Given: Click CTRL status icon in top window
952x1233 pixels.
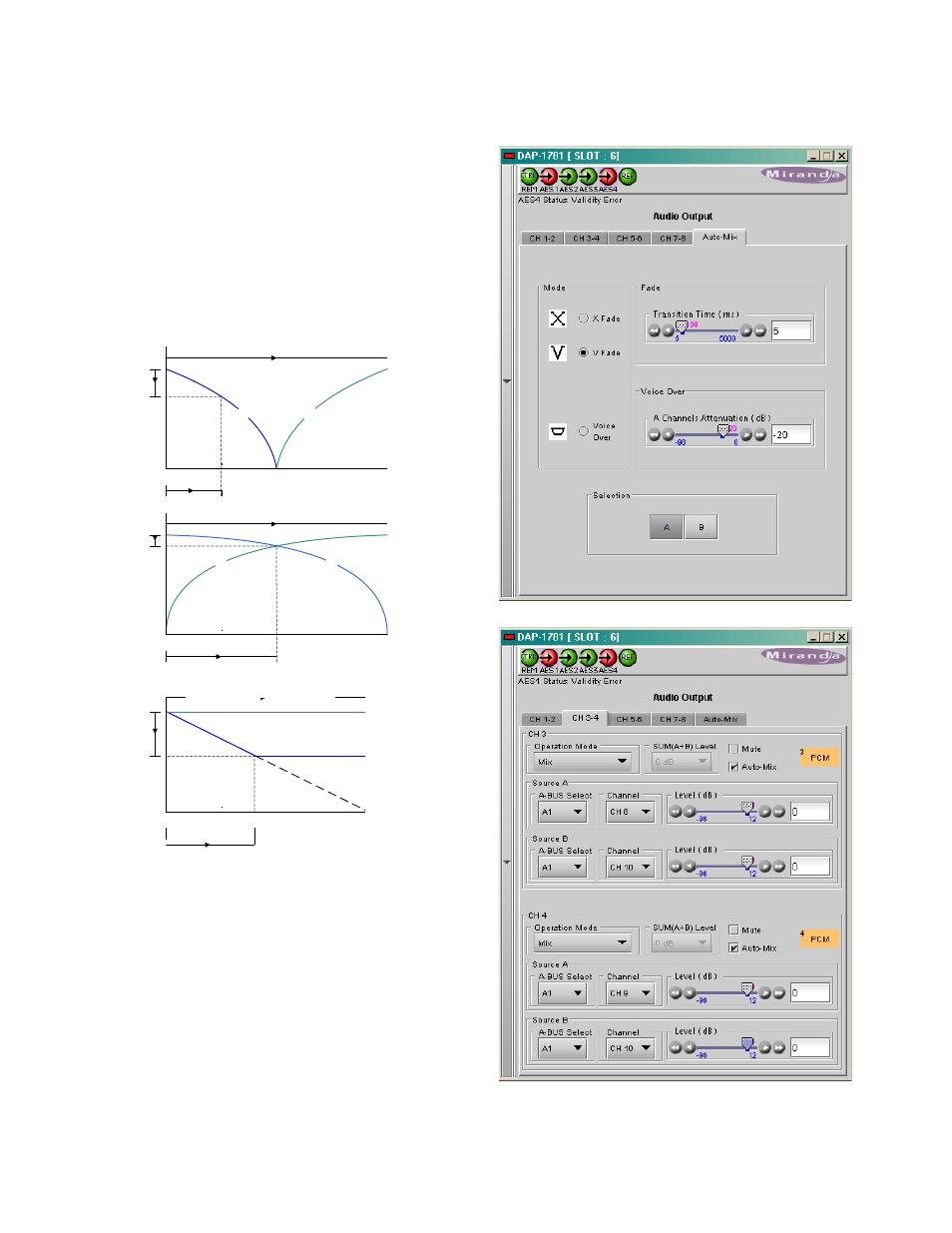Looking at the screenshot, I should (x=529, y=177).
